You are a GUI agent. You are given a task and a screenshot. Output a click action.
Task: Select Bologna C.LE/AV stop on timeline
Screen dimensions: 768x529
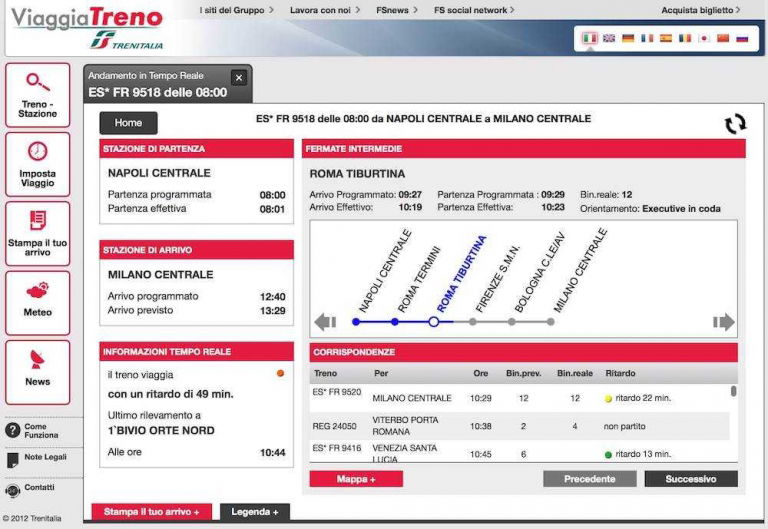click(511, 322)
